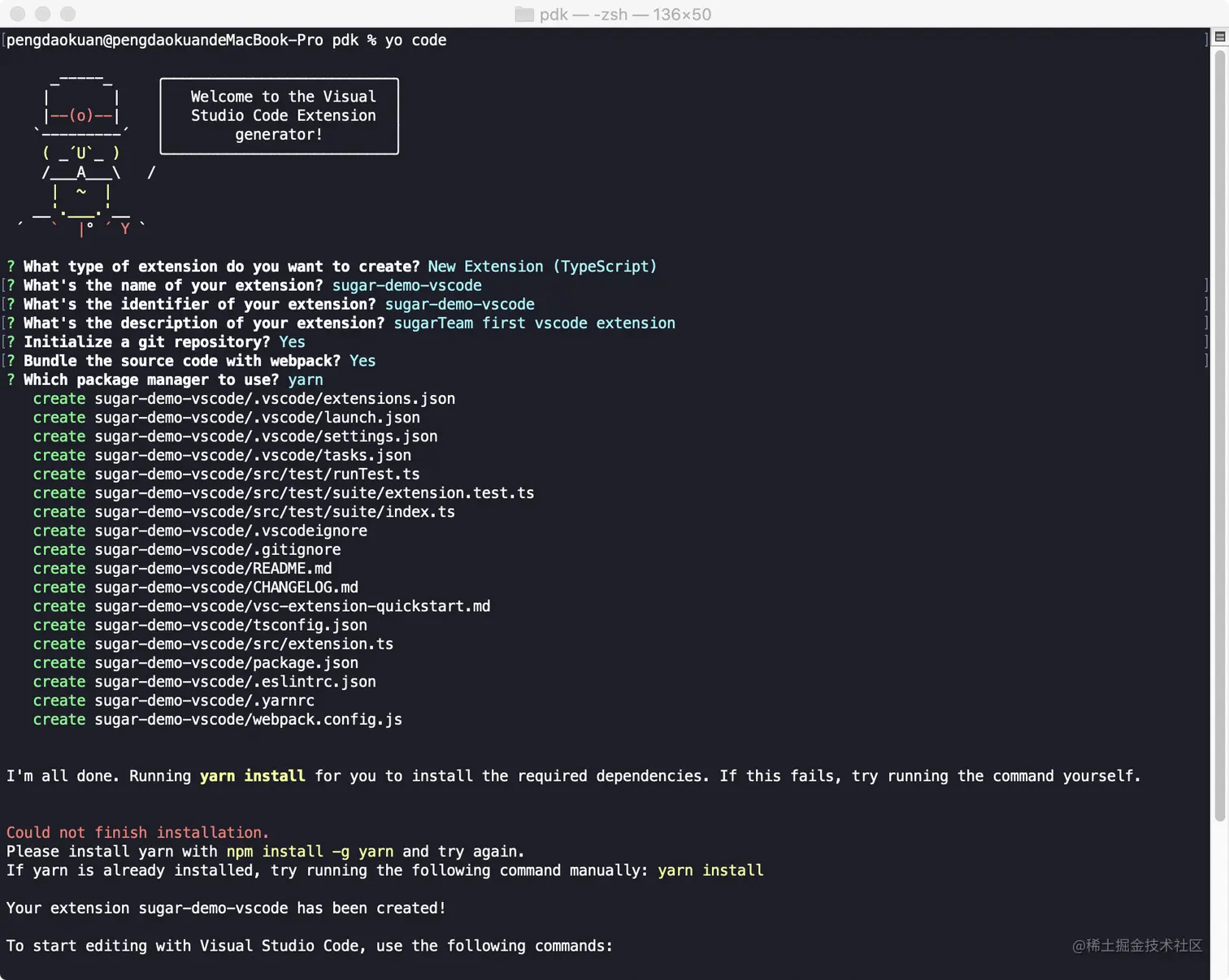1229x980 pixels.
Task: Click the "npm install -g yarn" command text
Action: pos(311,852)
